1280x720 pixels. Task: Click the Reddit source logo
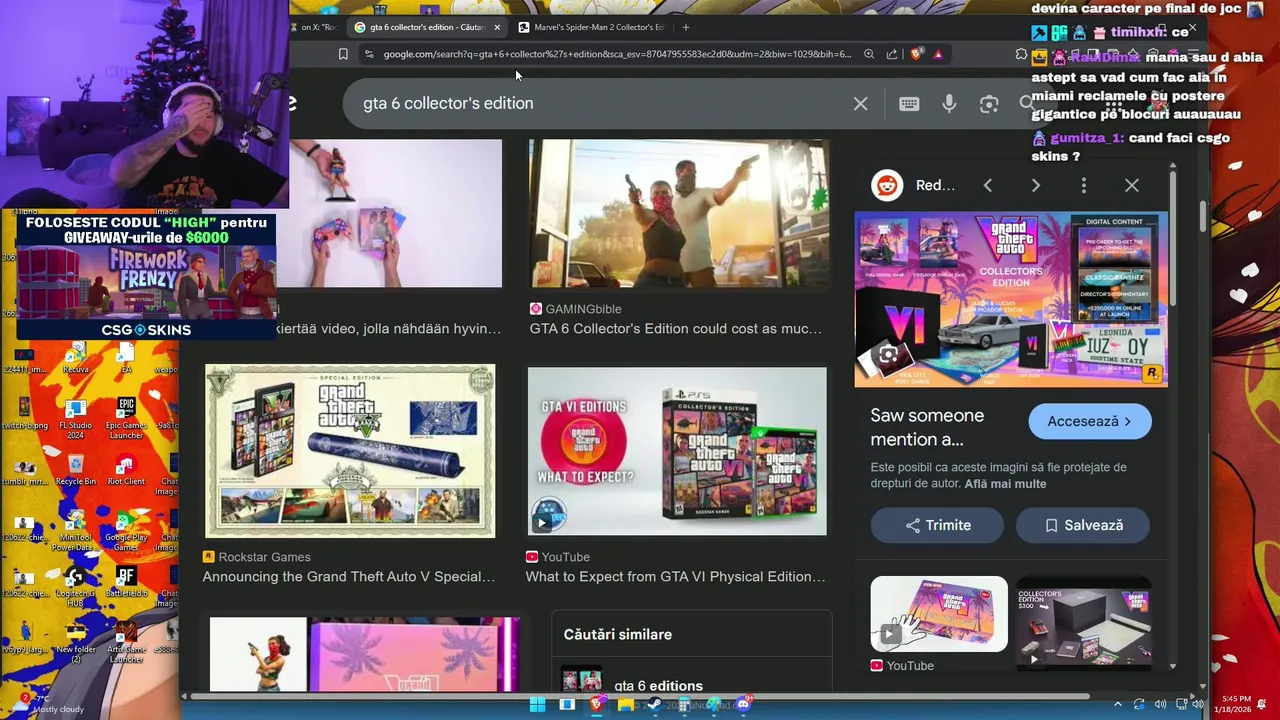[x=887, y=185]
